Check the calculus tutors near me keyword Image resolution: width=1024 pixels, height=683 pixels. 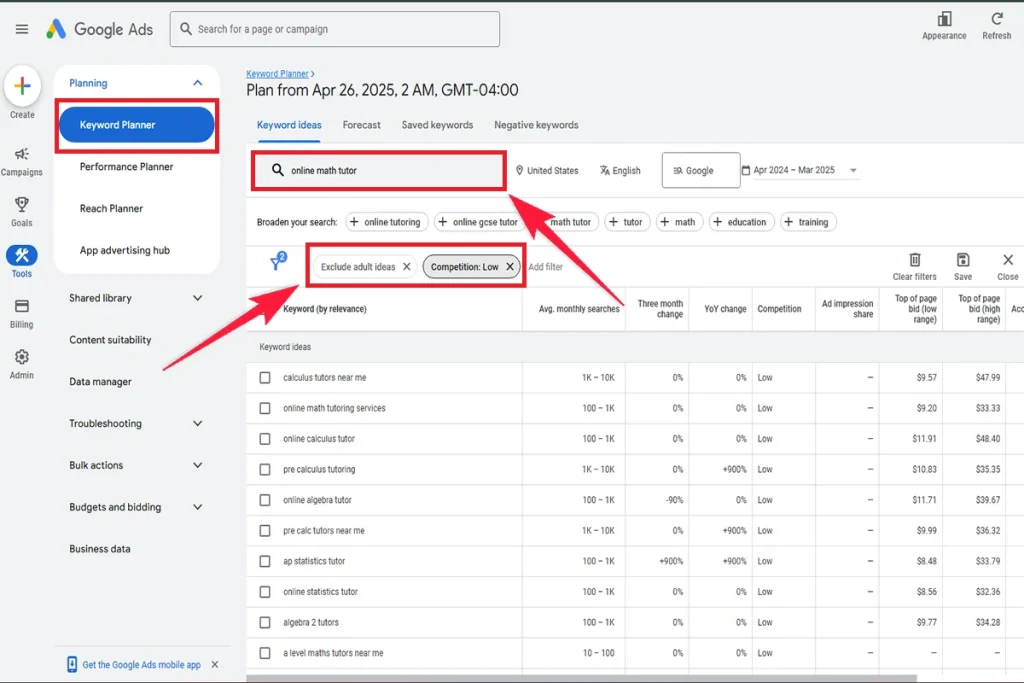pyautogui.click(x=265, y=378)
